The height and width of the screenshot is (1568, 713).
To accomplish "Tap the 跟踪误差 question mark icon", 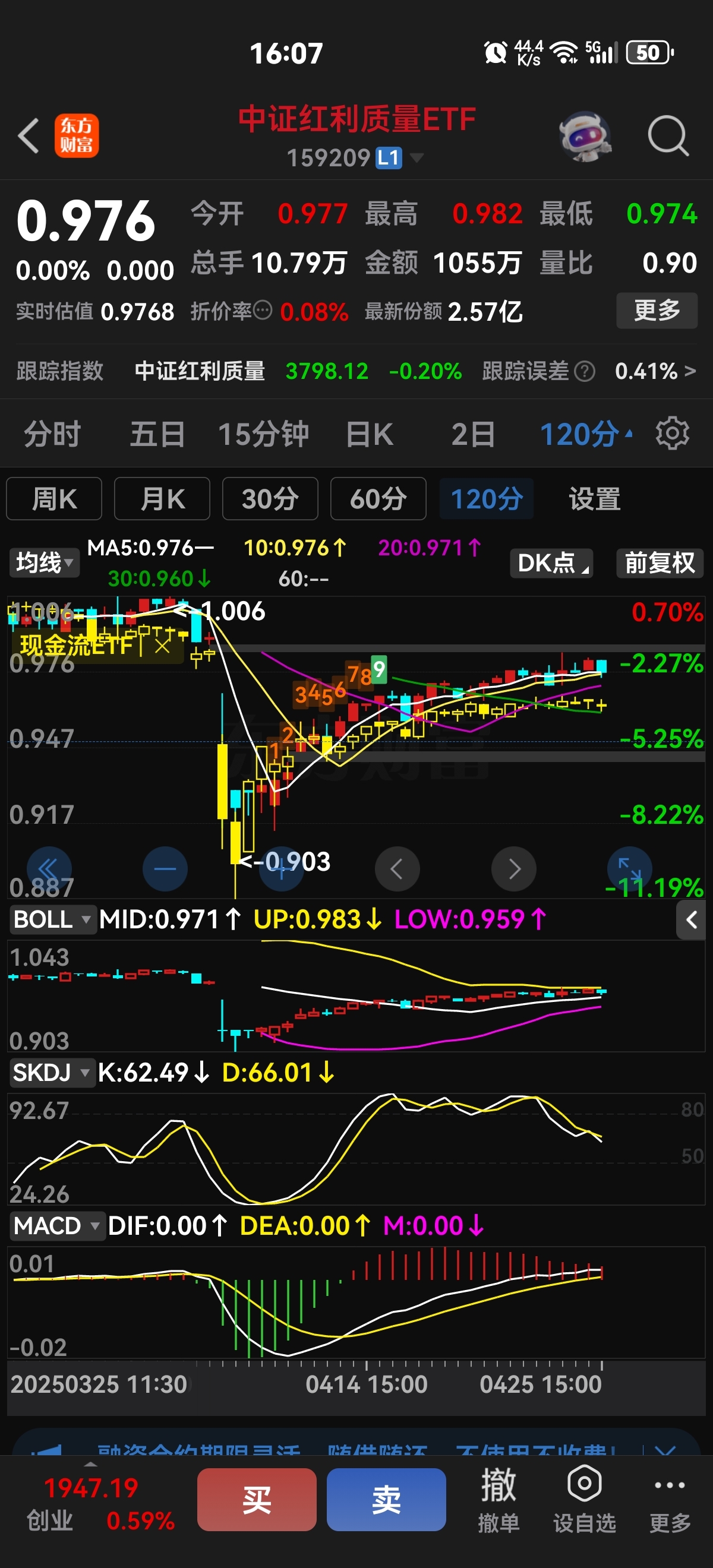I will (x=585, y=371).
